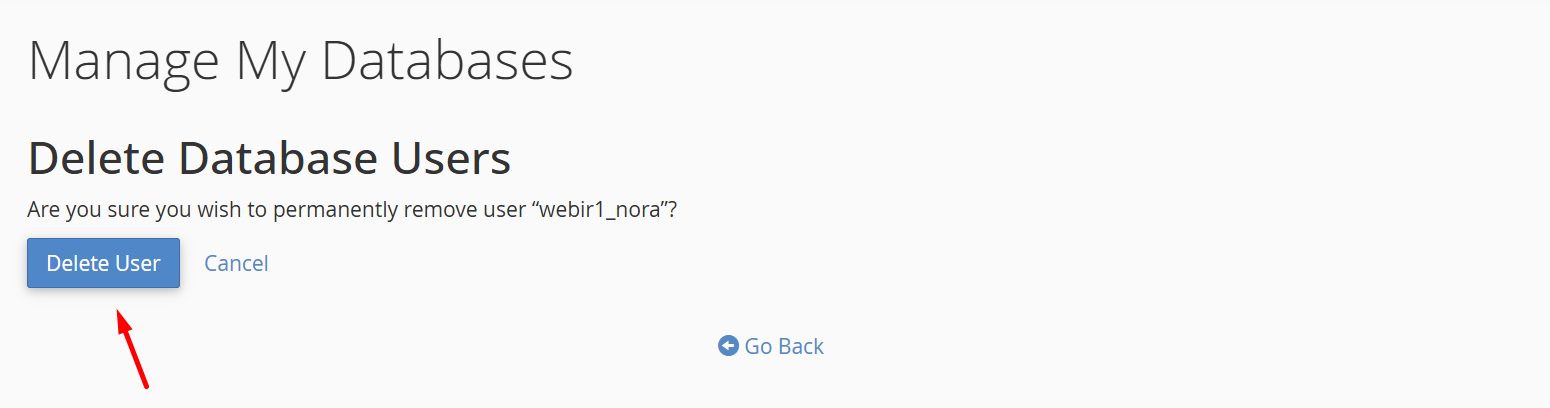Select the Cancel link beside Delete User

point(236,263)
